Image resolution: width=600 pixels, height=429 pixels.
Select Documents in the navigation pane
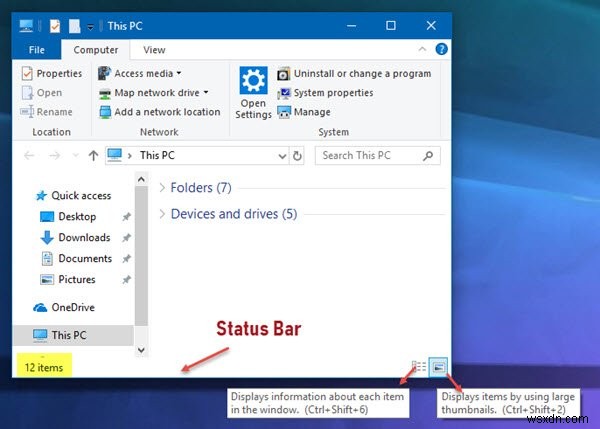76,259
